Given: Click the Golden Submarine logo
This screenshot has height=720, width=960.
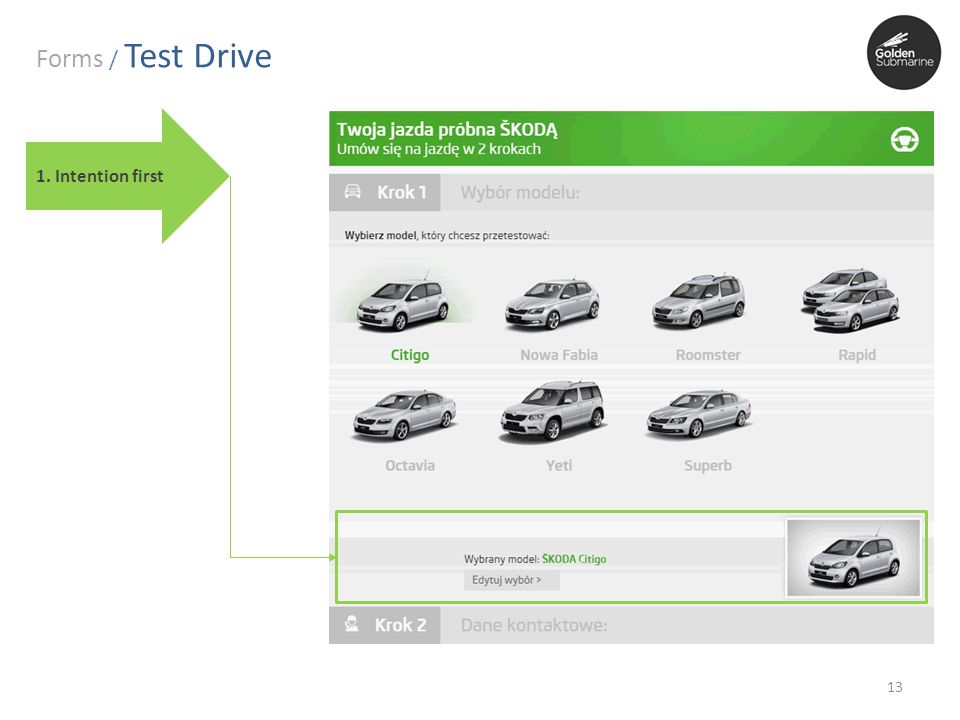Looking at the screenshot, I should (904, 53).
